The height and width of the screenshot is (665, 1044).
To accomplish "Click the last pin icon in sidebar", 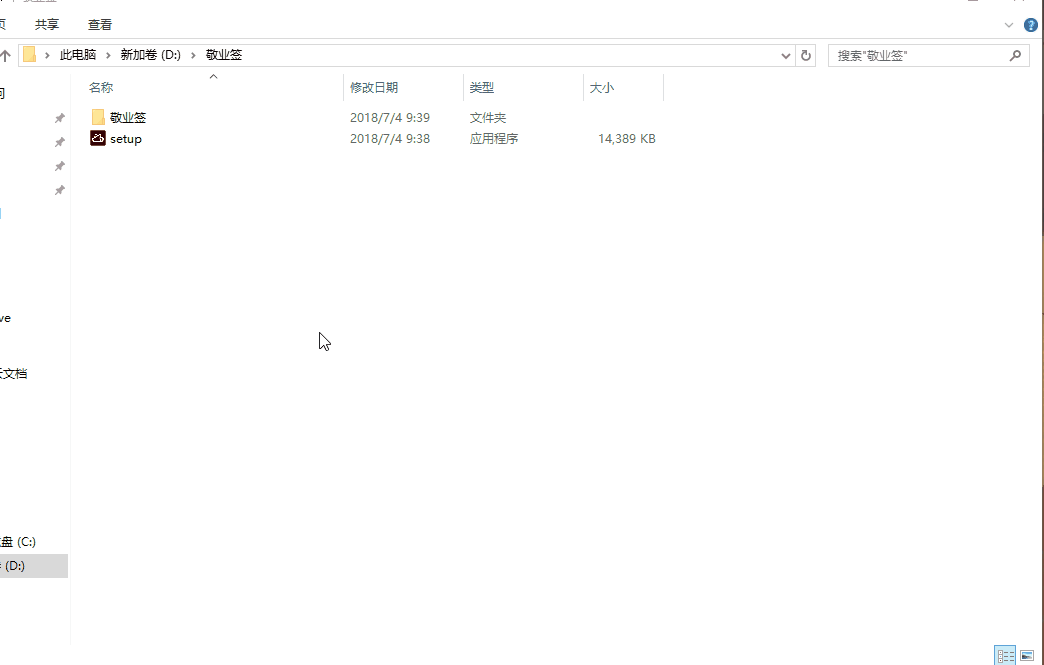I will [x=59, y=190].
